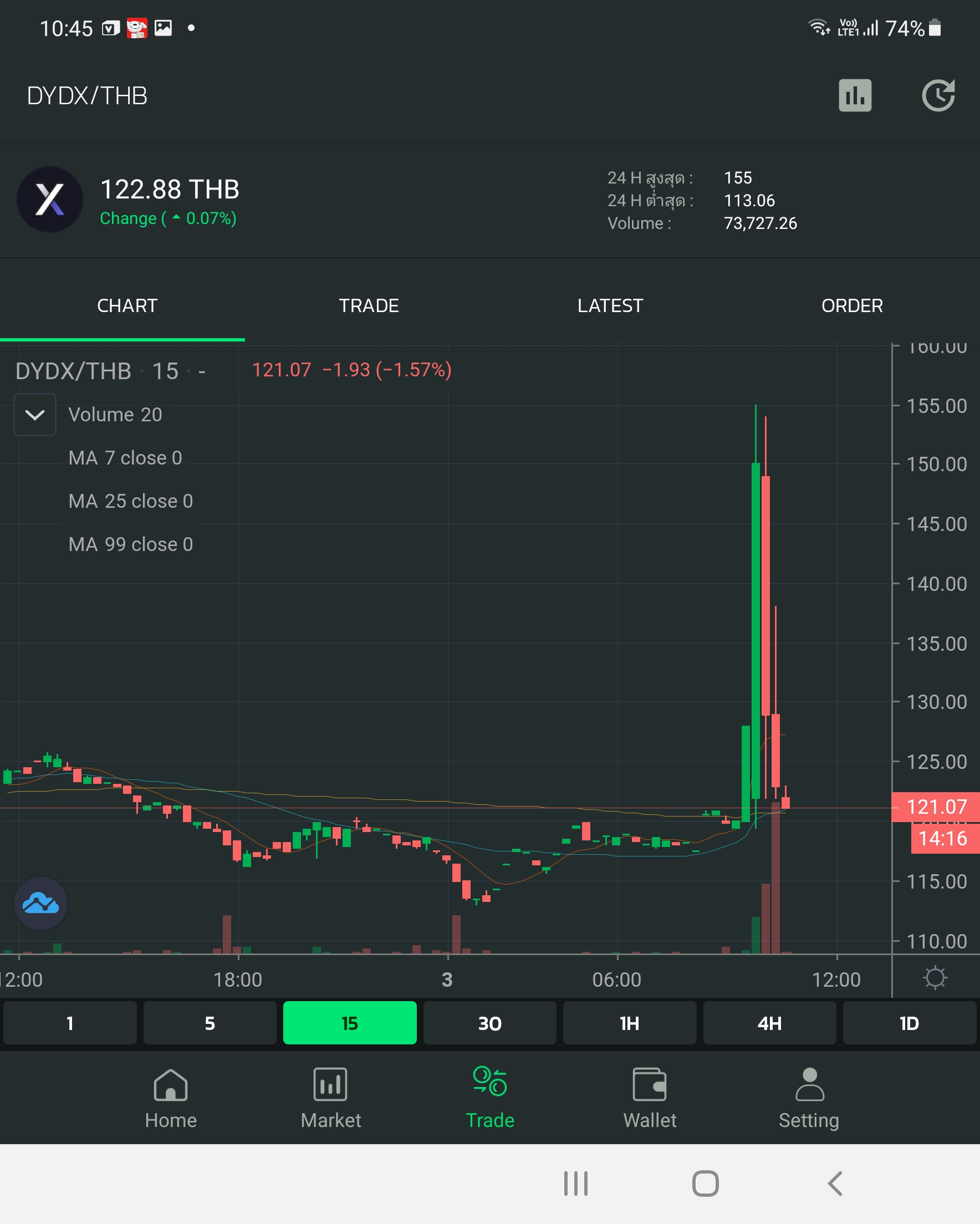This screenshot has height=1224, width=980.
Task: Open the ORDER tab
Action: (x=853, y=305)
